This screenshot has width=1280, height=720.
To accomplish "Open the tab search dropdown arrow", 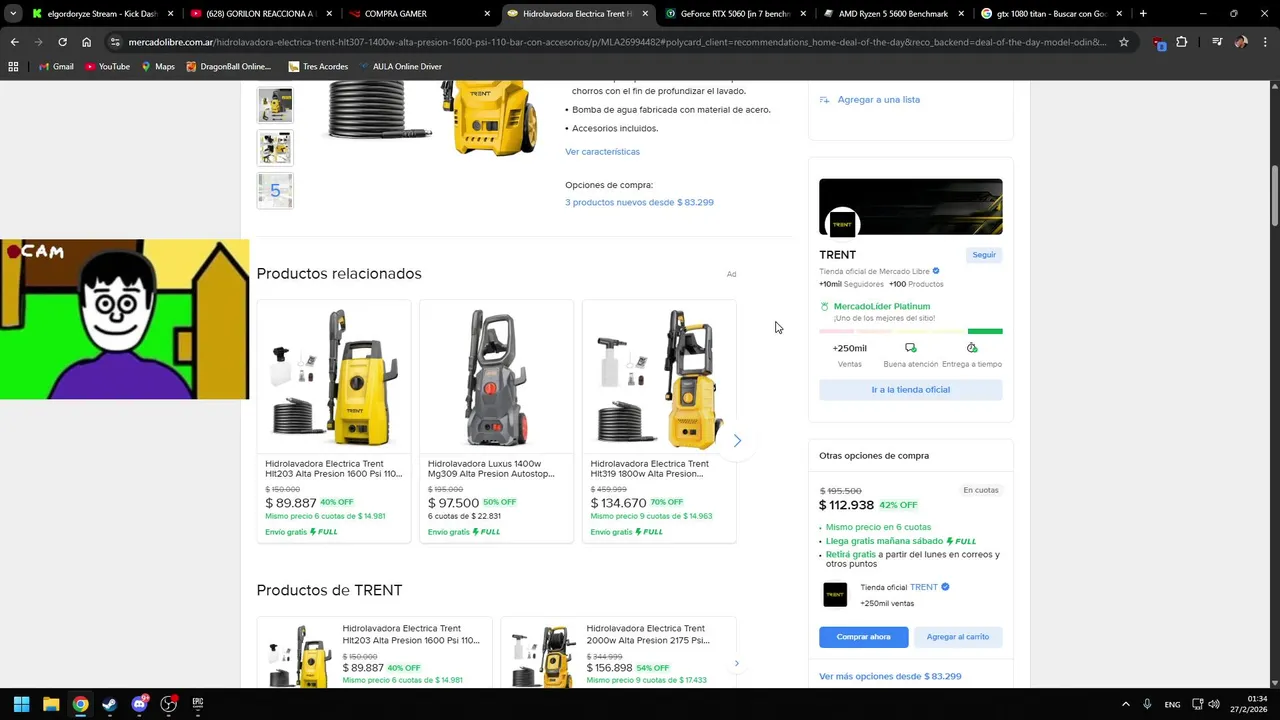I will click(13, 14).
